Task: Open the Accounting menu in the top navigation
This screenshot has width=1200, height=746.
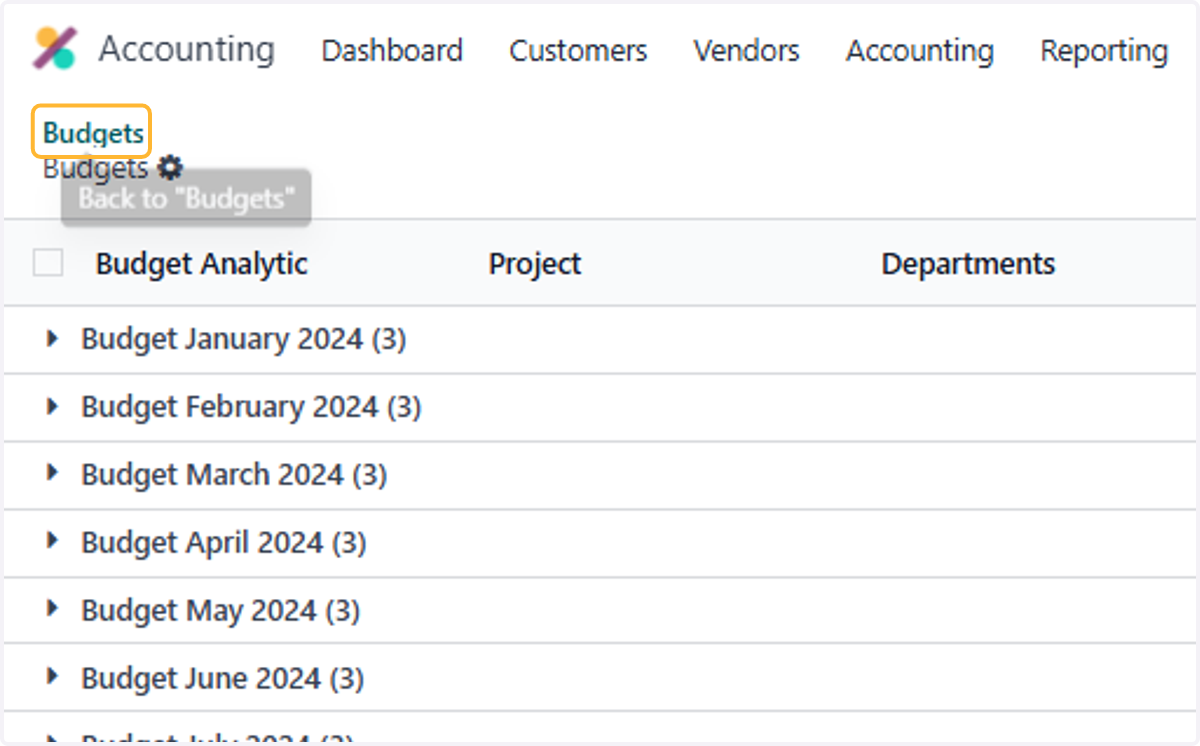Action: point(920,50)
